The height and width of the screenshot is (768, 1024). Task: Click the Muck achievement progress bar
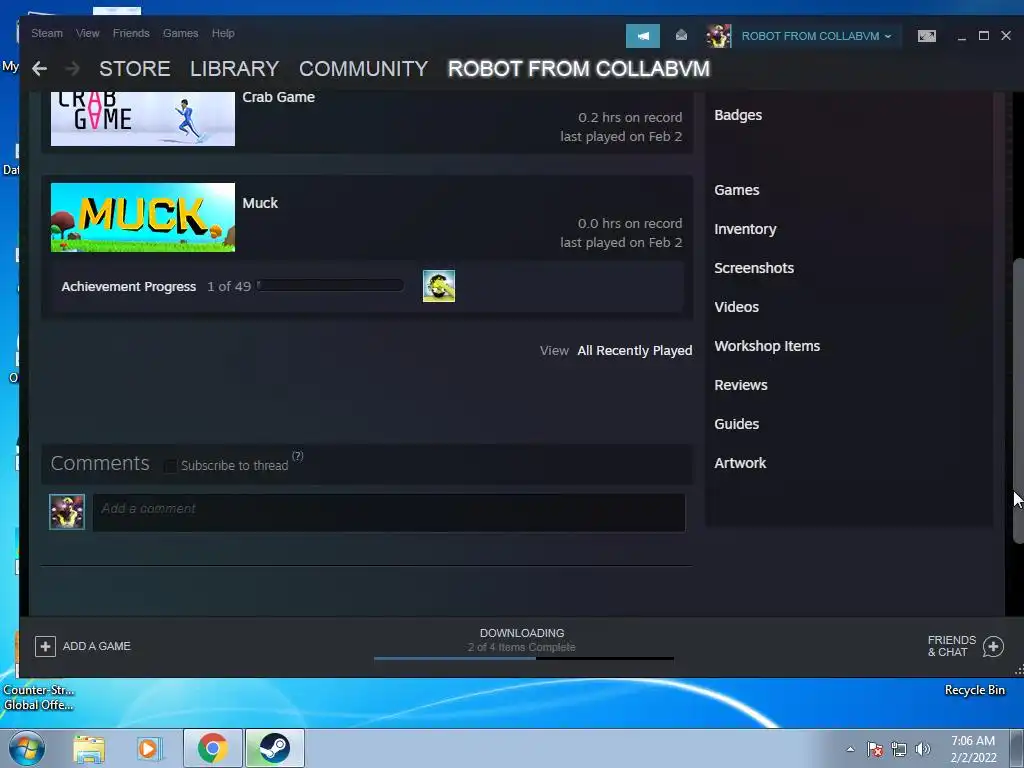pyautogui.click(x=330, y=285)
